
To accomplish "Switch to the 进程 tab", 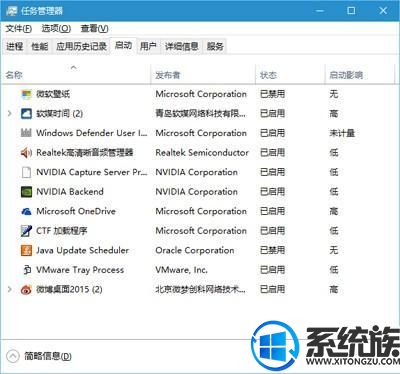I will click(x=15, y=46).
